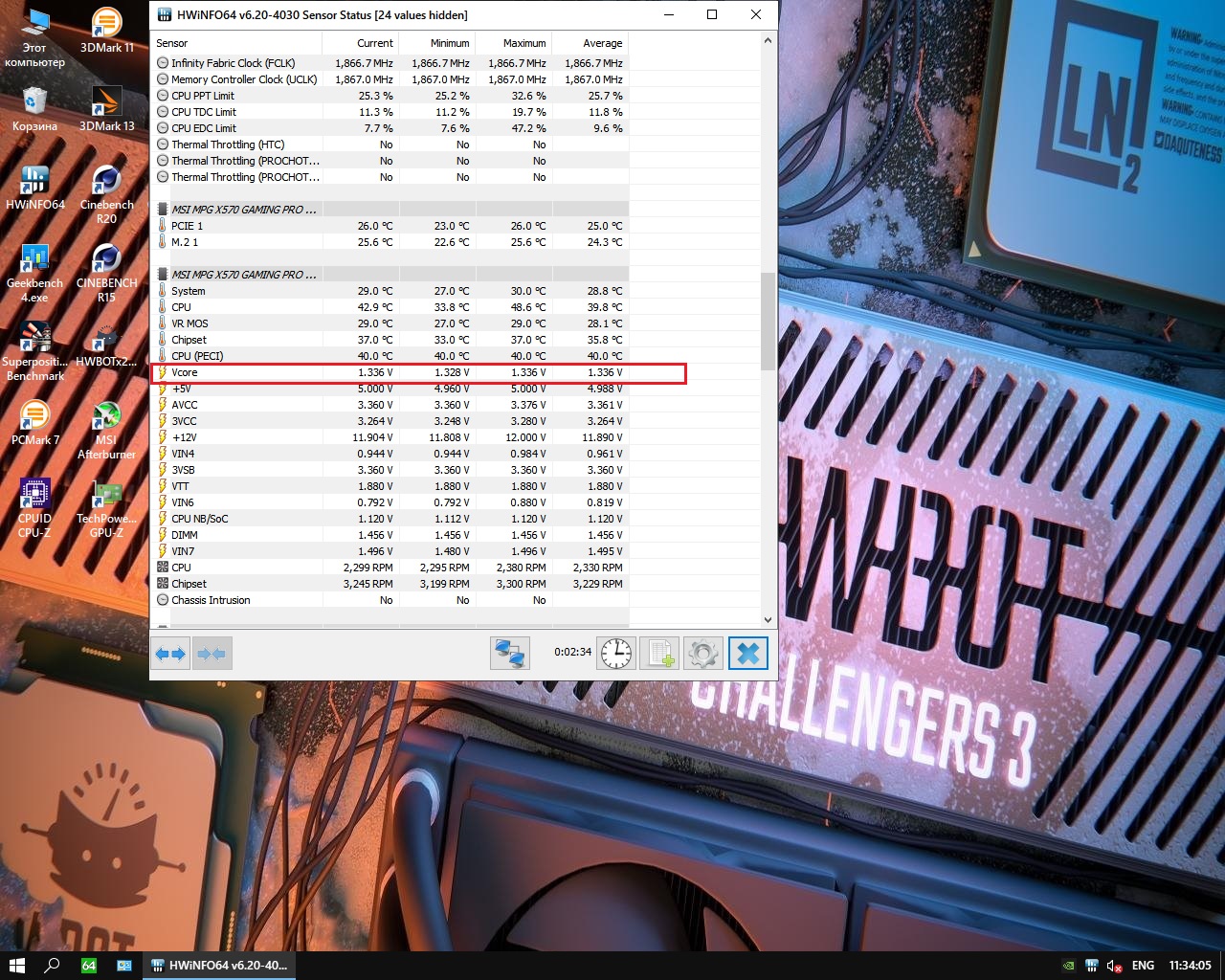Open the taskbar clock showing 11:34:05

click(1190, 966)
